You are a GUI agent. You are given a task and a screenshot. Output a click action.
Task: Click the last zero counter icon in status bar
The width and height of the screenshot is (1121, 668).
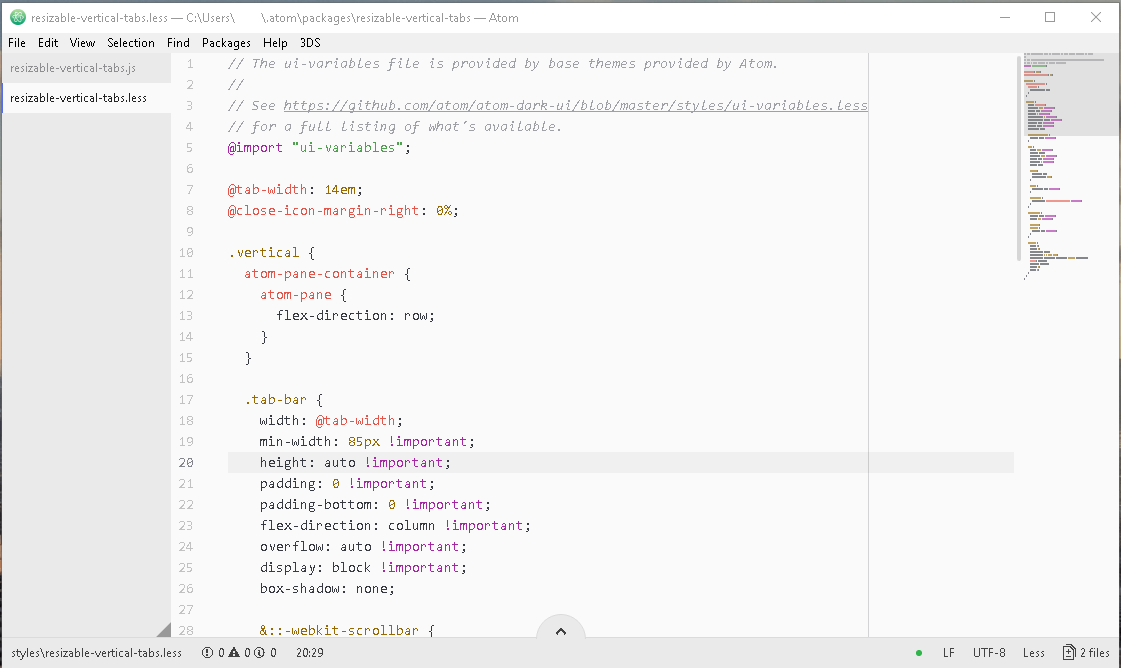coord(272,652)
